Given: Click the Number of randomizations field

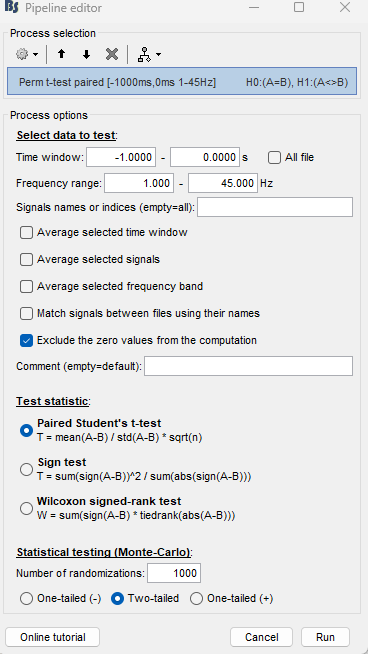Looking at the screenshot, I should (x=174, y=573).
